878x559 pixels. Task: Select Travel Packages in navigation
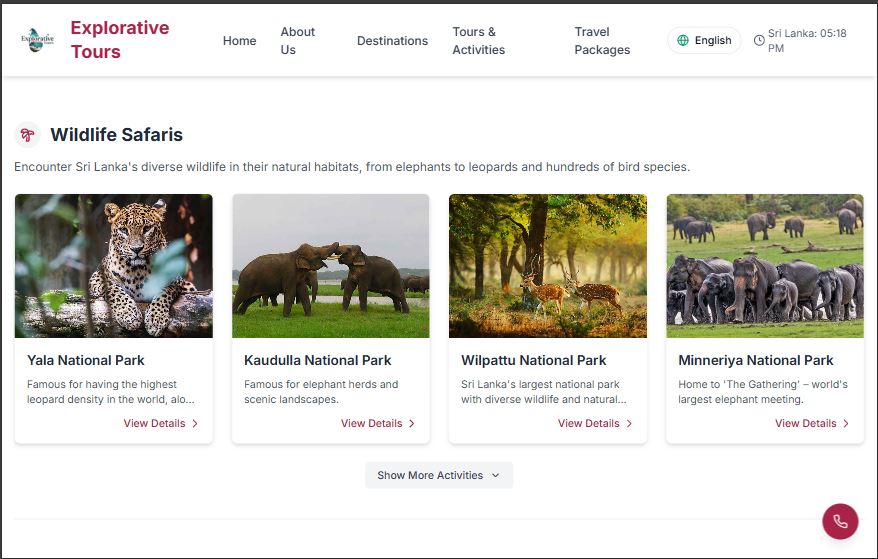[602, 41]
